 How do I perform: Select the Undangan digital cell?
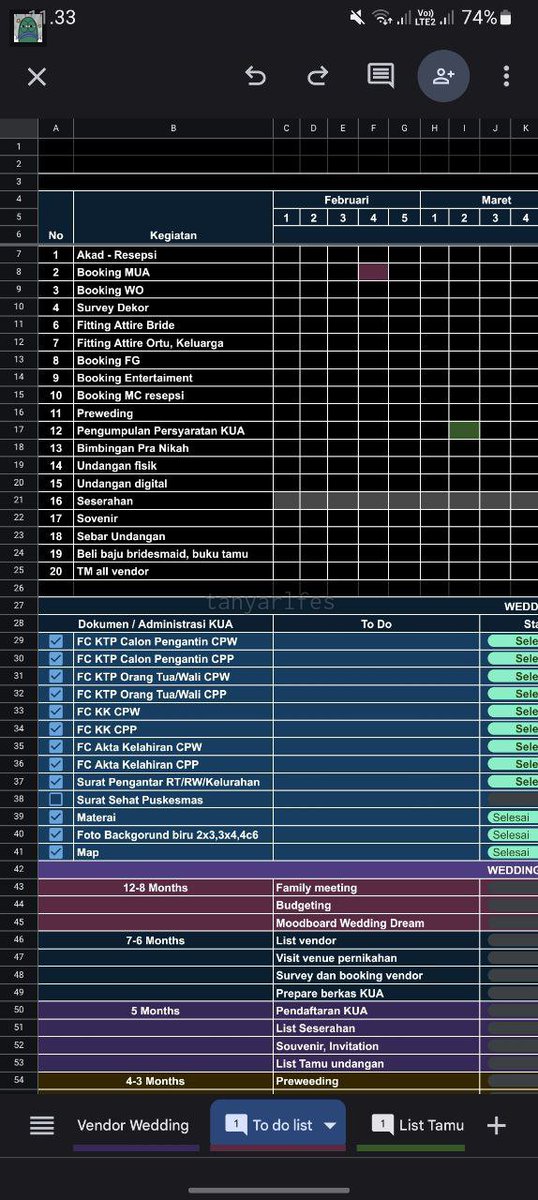[173, 483]
